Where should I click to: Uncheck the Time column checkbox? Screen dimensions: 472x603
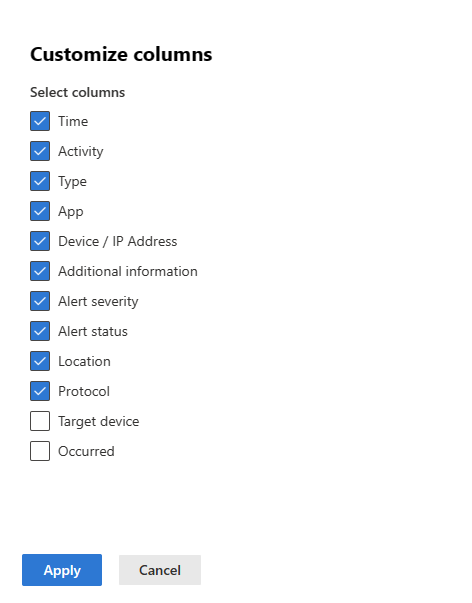[40, 121]
